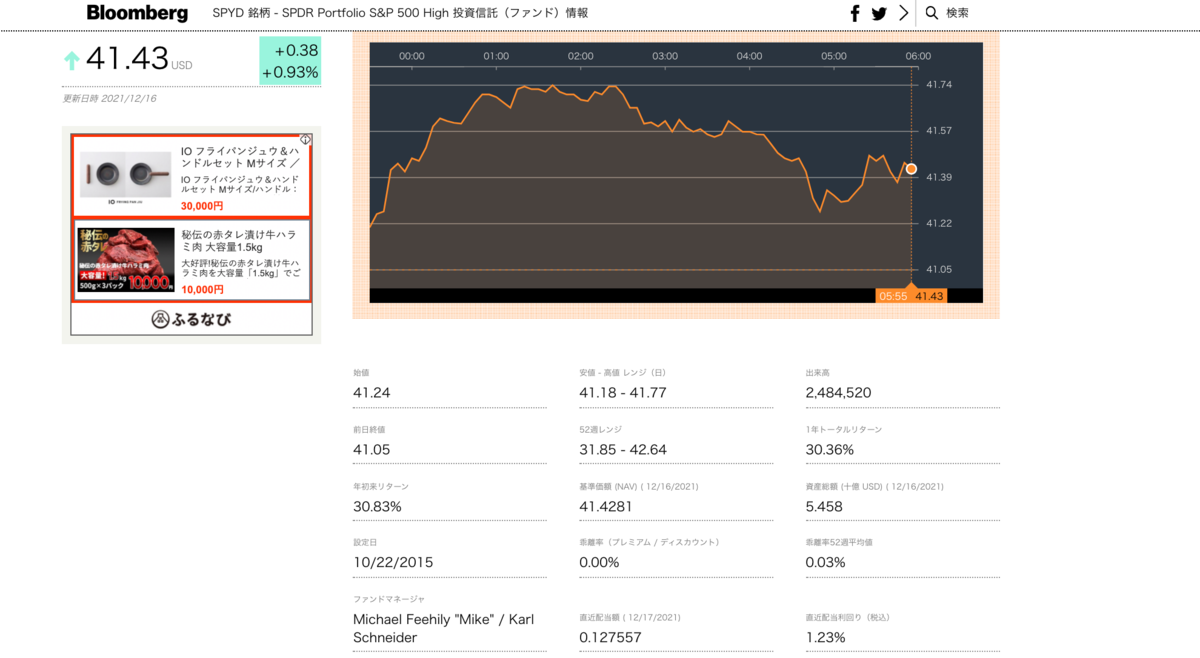
Task: Open the beef harami product thumbnail
Action: click(126, 259)
